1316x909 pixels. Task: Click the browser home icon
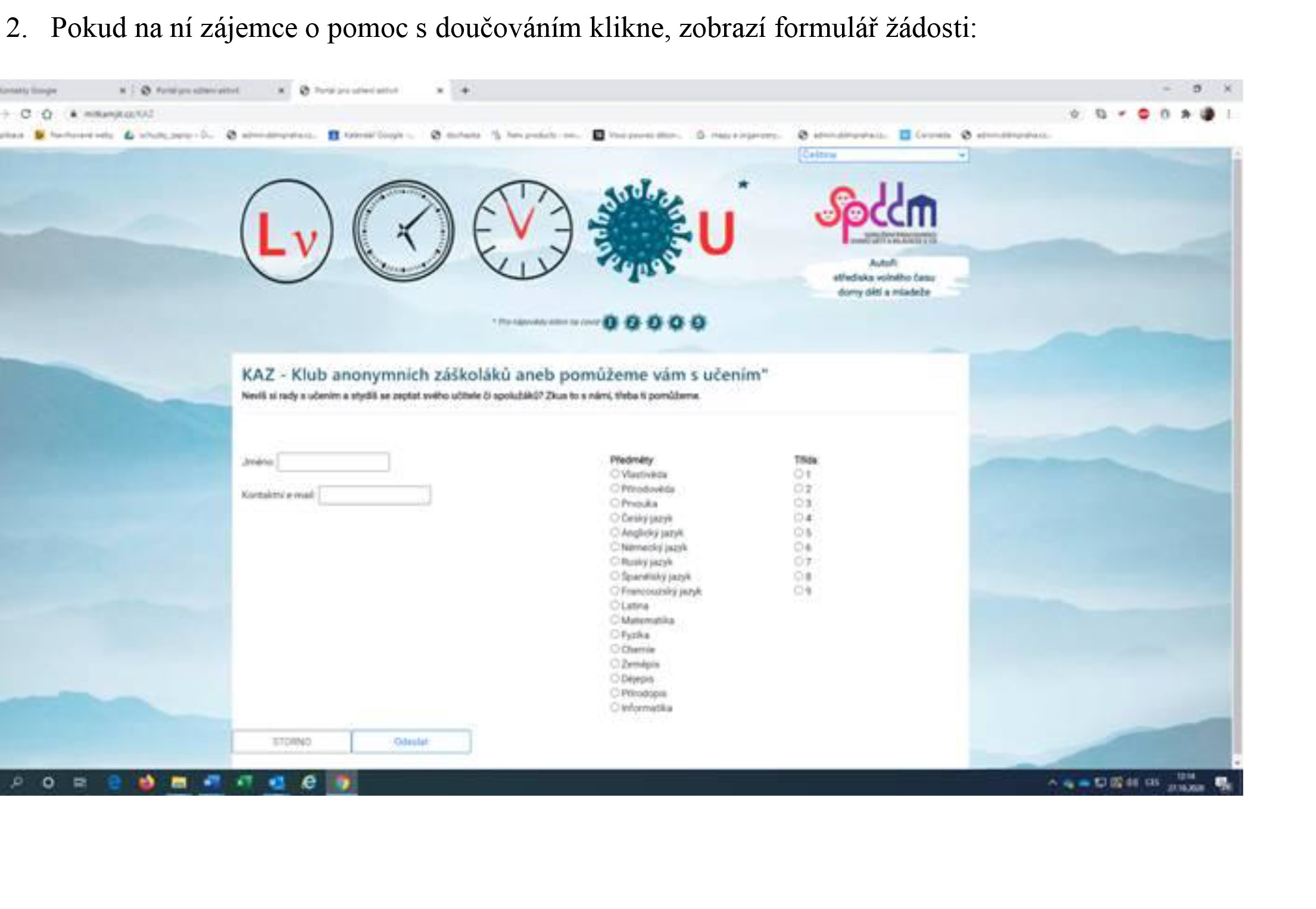tap(47, 114)
